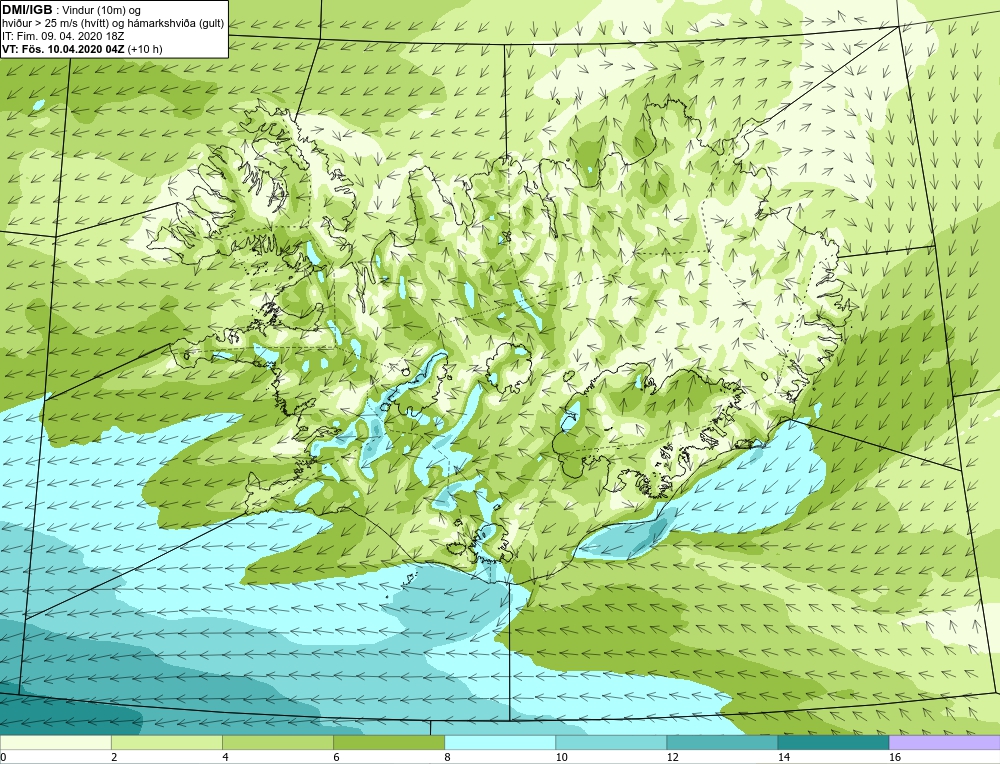Click the legend value label "14"

pyautogui.click(x=783, y=757)
